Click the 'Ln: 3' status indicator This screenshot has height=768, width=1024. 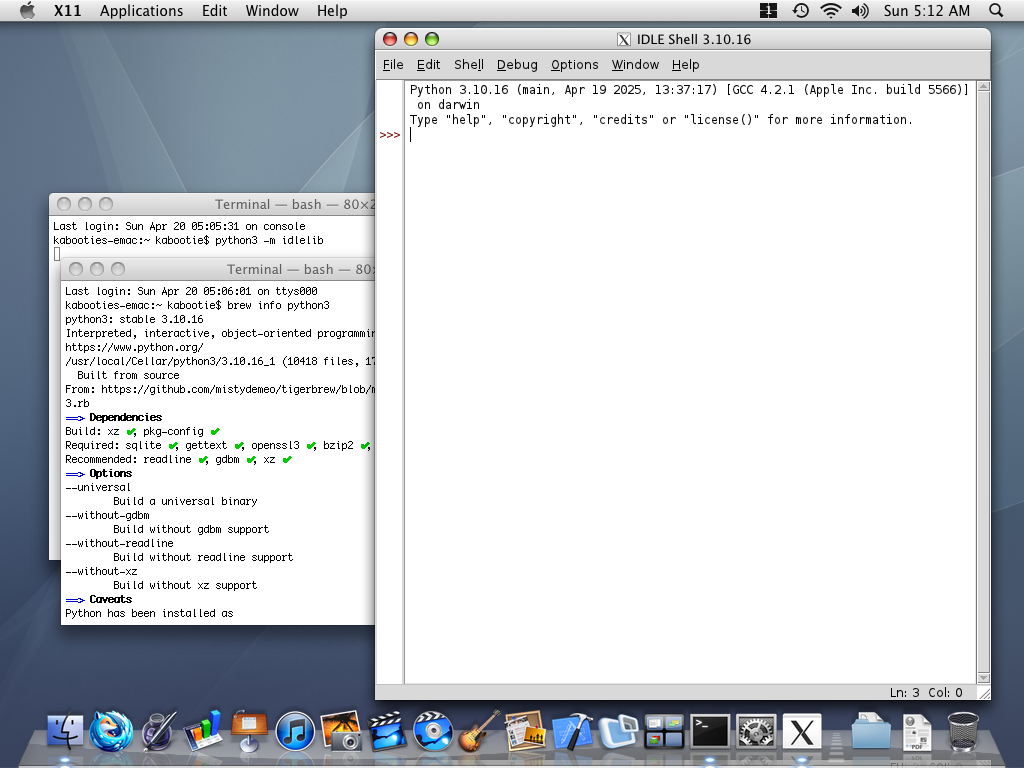(x=904, y=692)
